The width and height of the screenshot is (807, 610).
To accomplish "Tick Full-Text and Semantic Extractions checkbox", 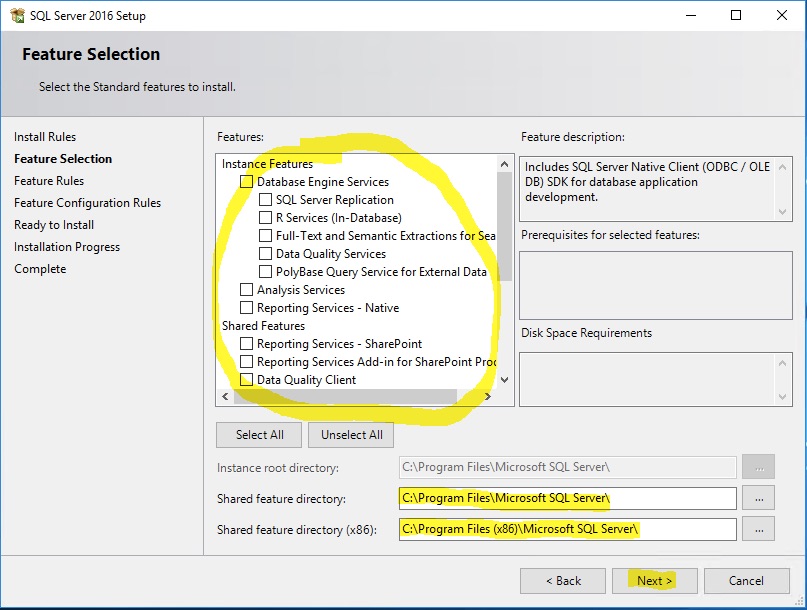I will coord(265,235).
